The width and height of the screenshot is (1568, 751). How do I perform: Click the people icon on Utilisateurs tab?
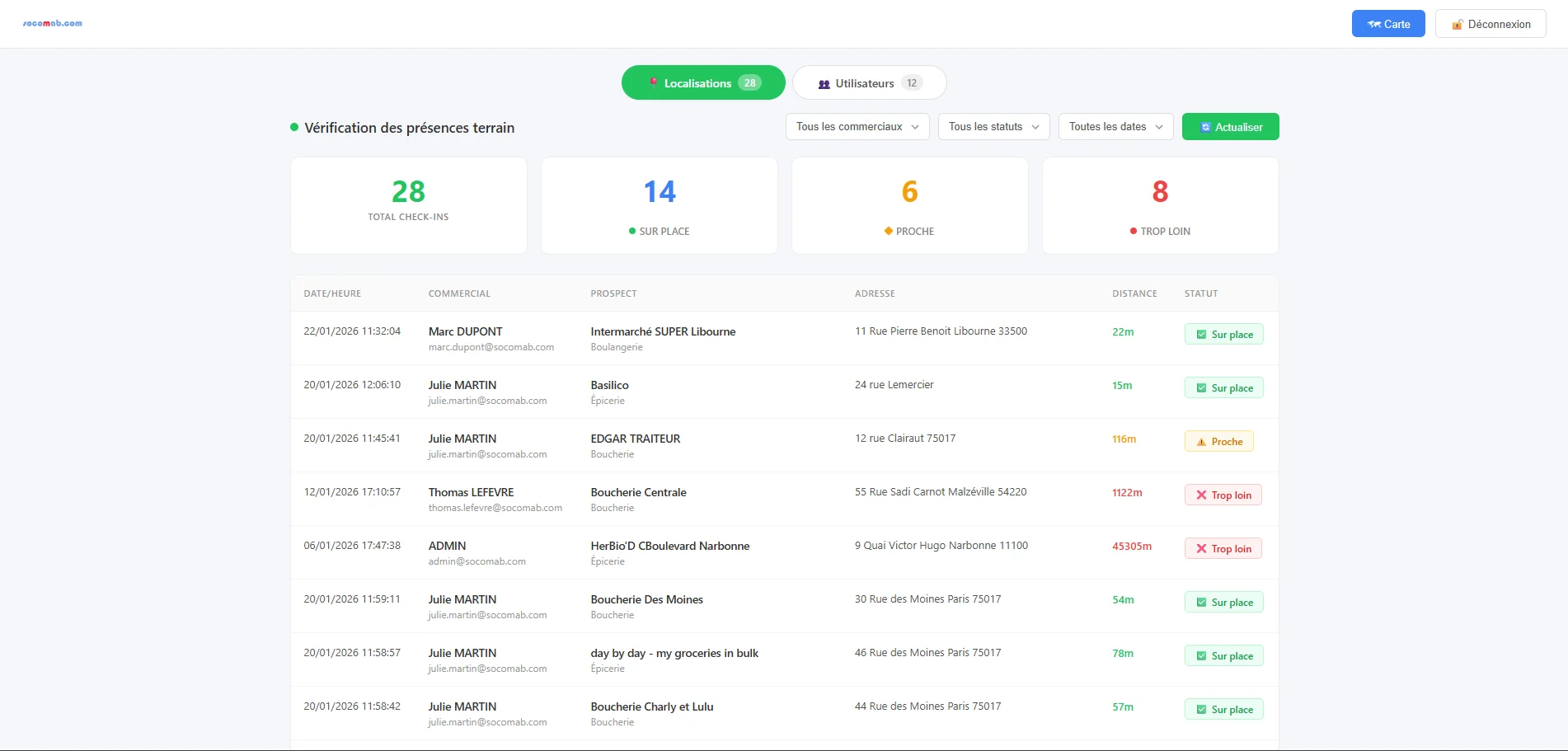(824, 84)
